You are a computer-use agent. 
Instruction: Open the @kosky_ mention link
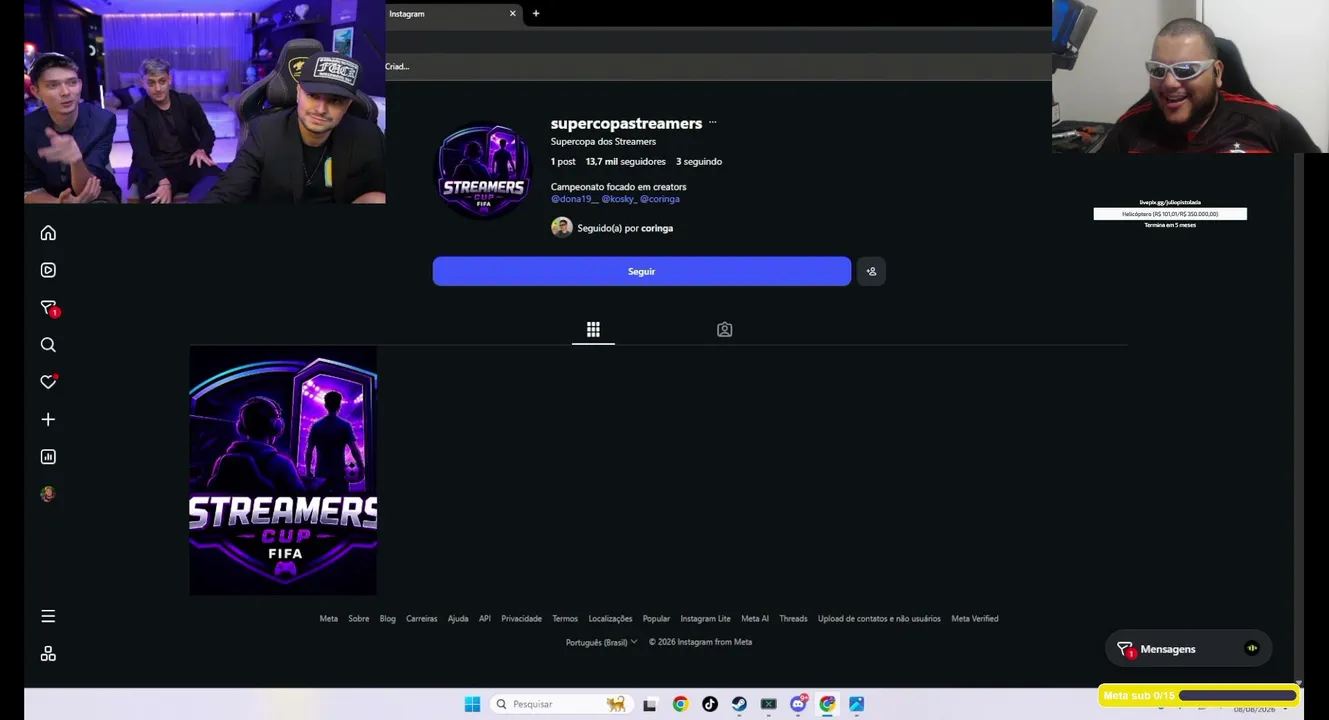(618, 199)
